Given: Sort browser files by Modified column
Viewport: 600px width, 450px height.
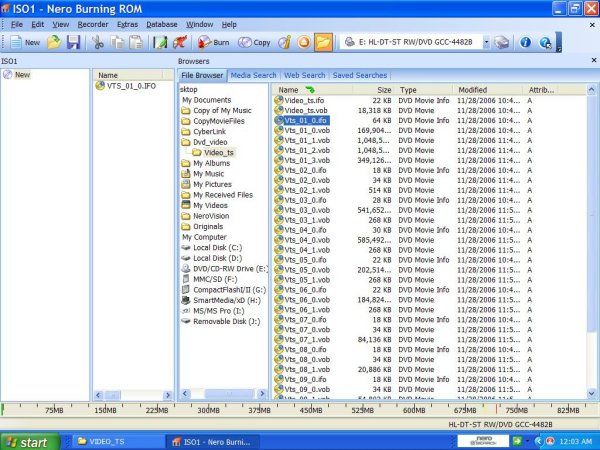Looking at the screenshot, I should point(488,90).
